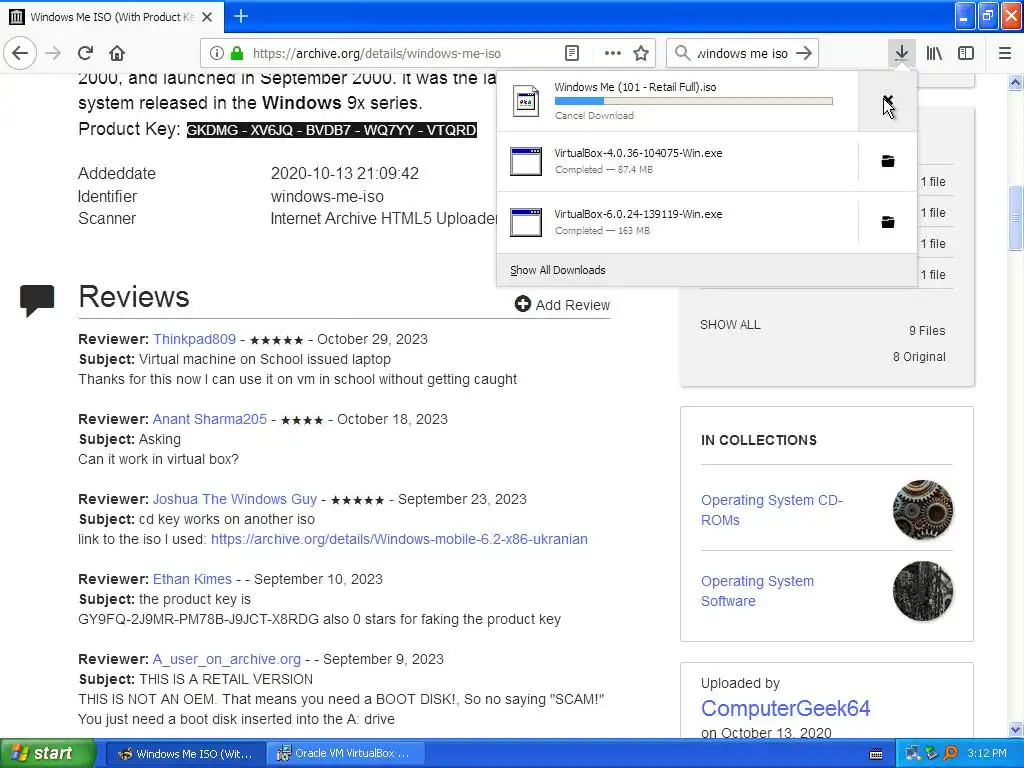The height and width of the screenshot is (768, 1024).
Task: Click the reviews speech bubble icon
Action: [x=37, y=300]
